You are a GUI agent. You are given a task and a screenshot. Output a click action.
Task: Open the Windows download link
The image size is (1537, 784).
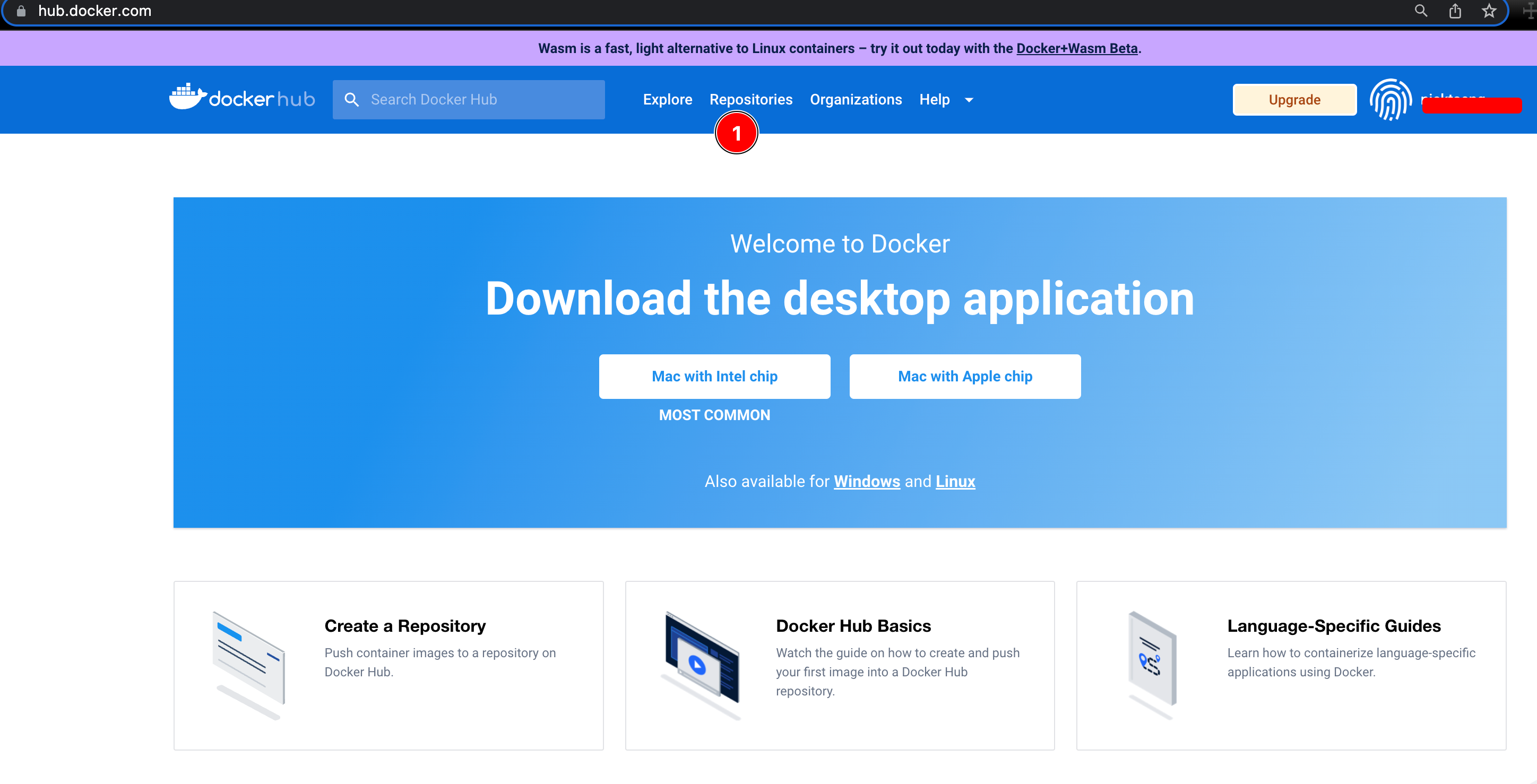(x=866, y=481)
